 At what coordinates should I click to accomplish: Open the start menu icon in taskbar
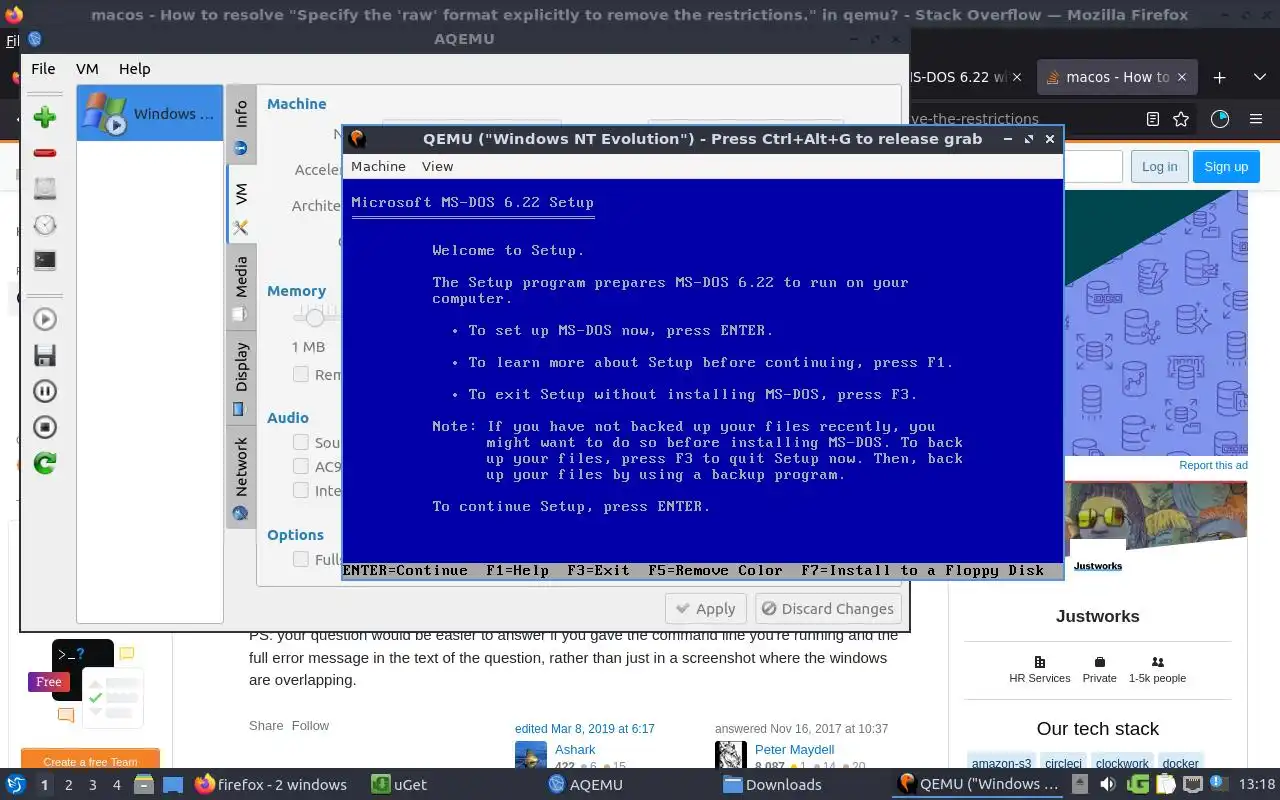pyautogui.click(x=16, y=784)
